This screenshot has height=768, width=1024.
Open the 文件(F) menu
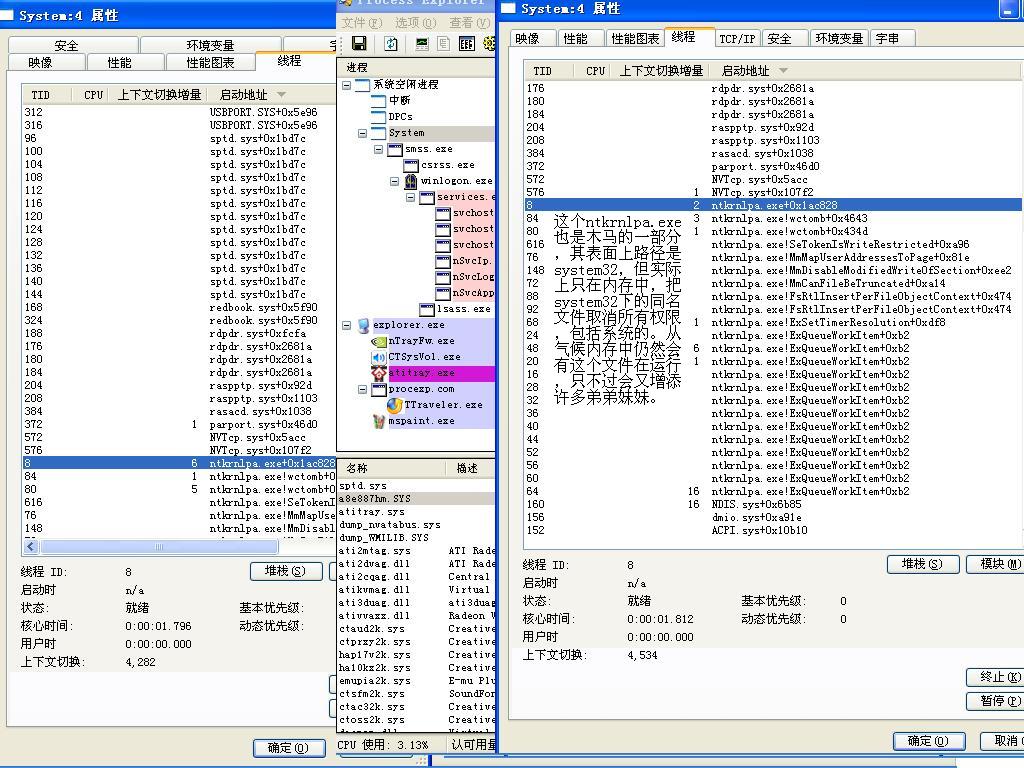362,23
